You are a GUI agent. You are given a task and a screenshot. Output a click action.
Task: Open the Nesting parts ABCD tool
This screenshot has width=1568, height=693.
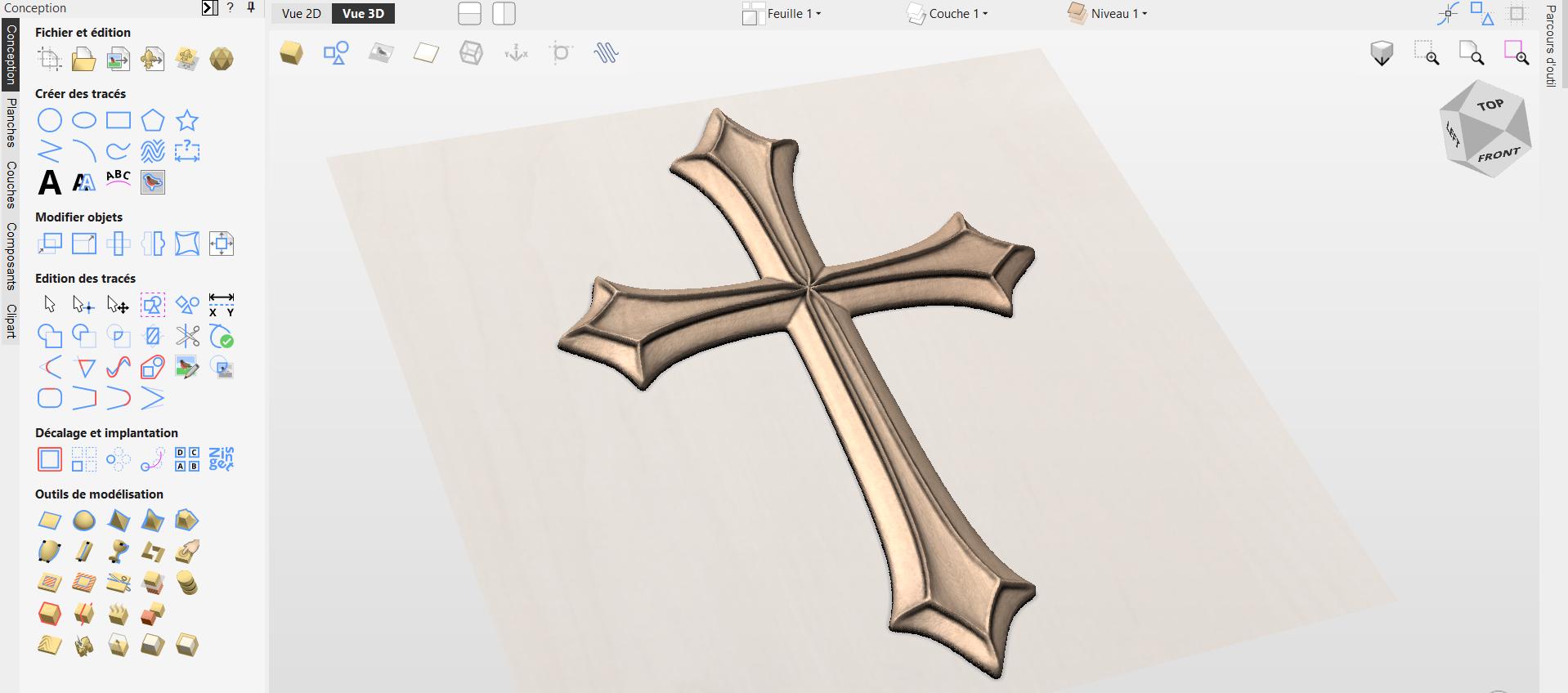187,459
